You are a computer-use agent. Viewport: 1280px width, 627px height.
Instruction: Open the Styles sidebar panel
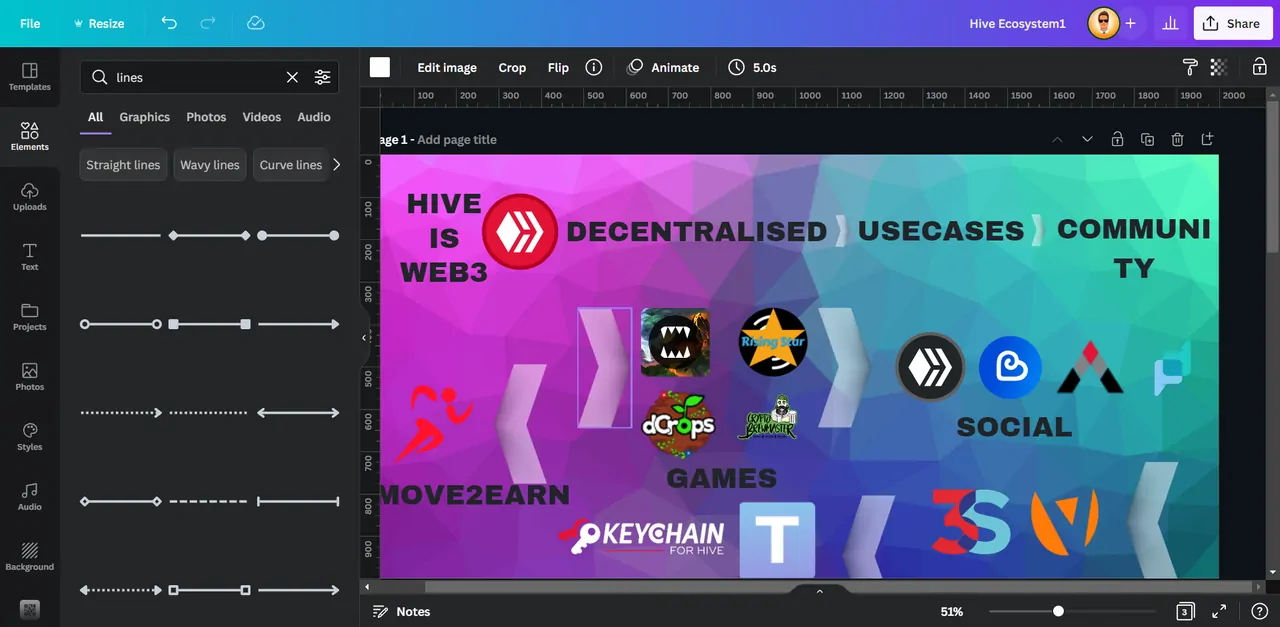point(29,437)
